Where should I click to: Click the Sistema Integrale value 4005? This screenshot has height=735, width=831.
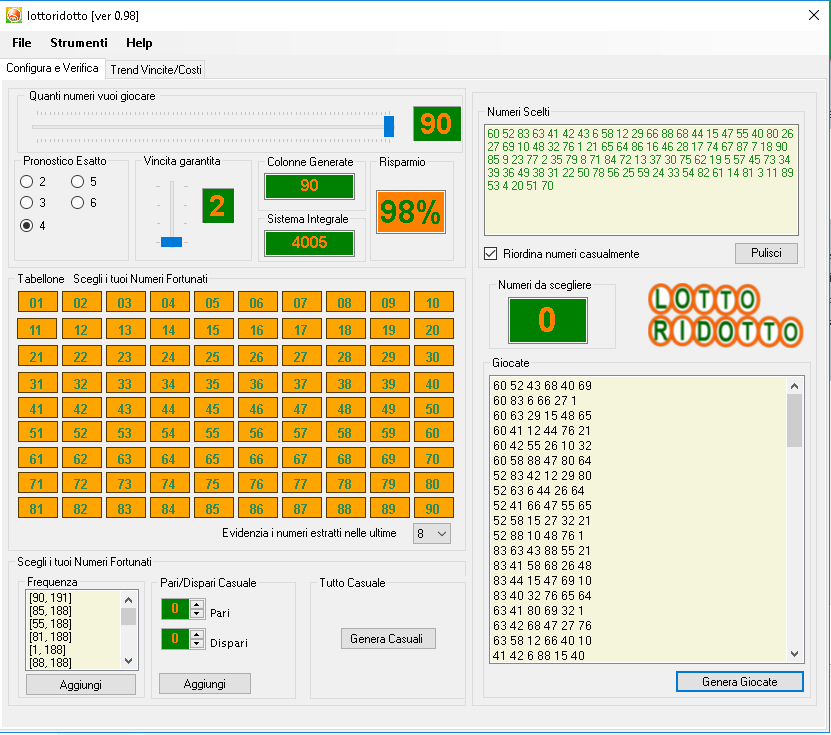tap(310, 243)
